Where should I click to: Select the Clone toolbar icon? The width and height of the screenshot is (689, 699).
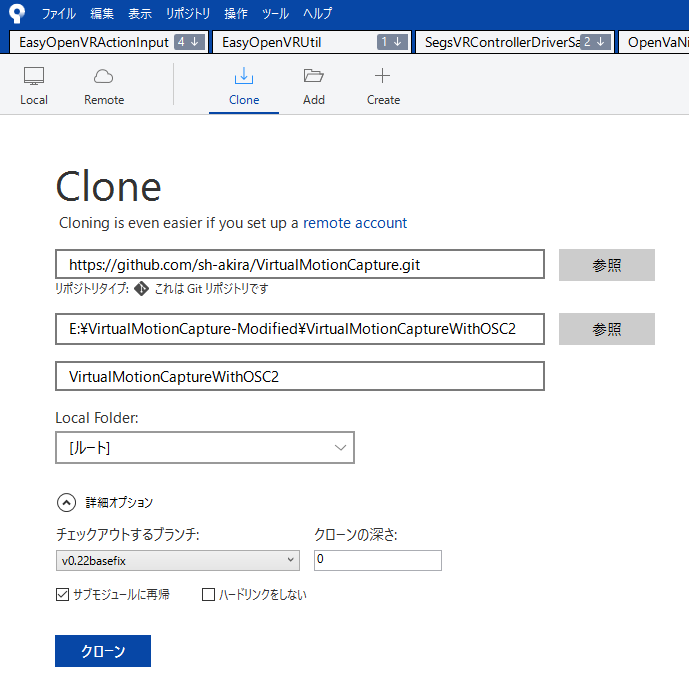click(244, 86)
